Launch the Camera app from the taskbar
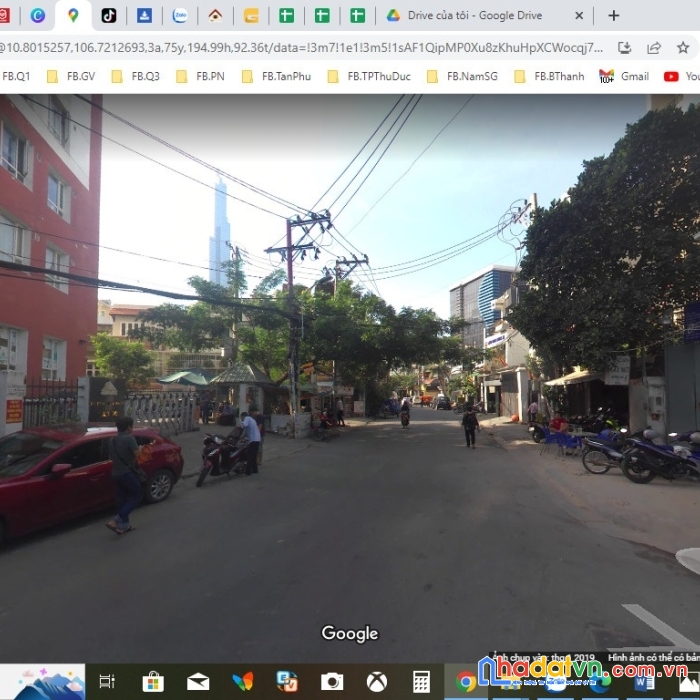Viewport: 700px width, 700px height. click(x=332, y=682)
